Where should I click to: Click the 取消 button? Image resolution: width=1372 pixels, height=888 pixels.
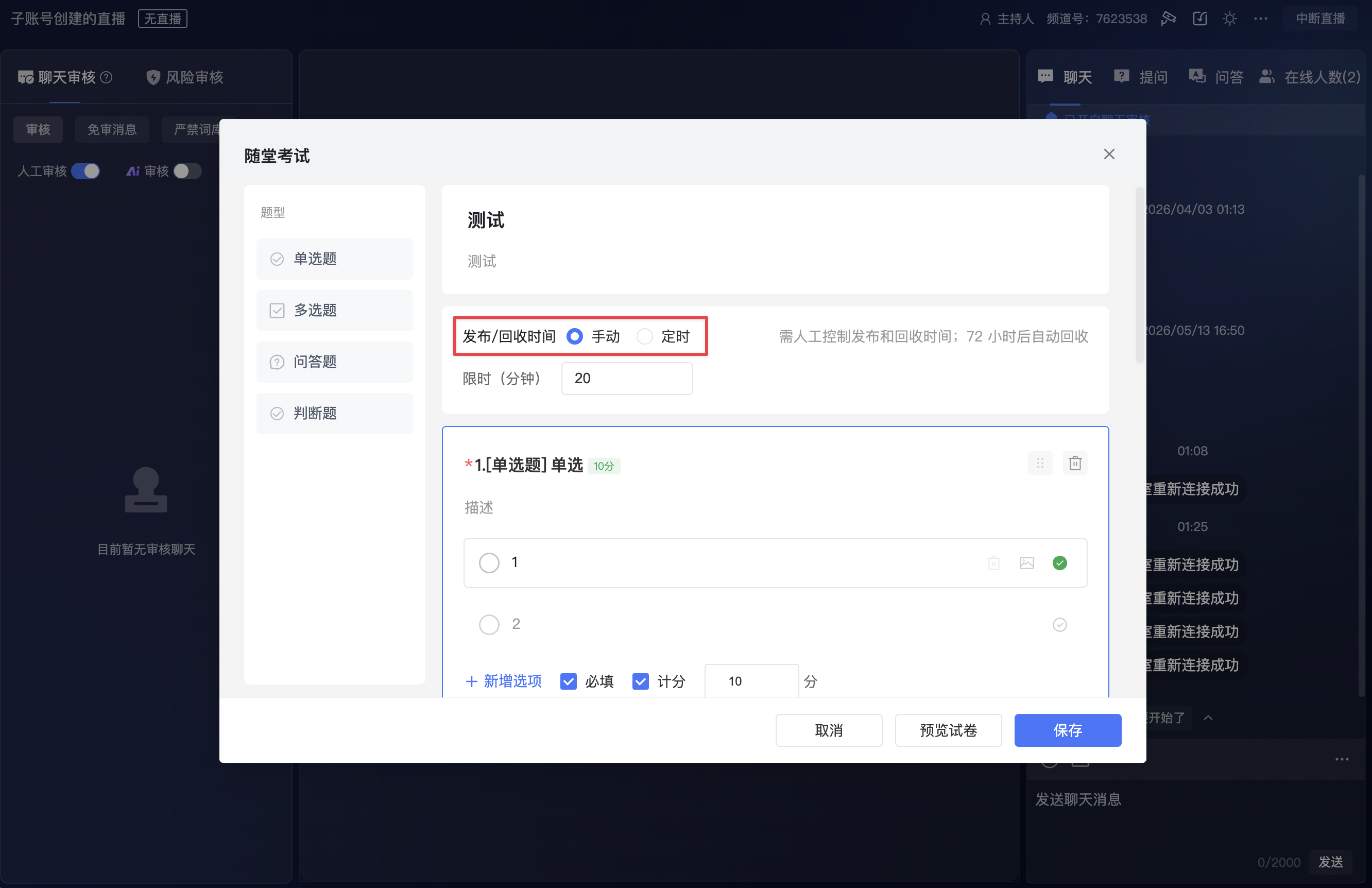tap(828, 730)
